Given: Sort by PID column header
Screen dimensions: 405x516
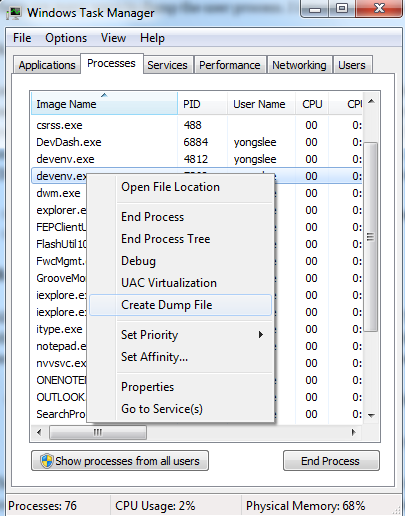Looking at the screenshot, I should [203, 104].
